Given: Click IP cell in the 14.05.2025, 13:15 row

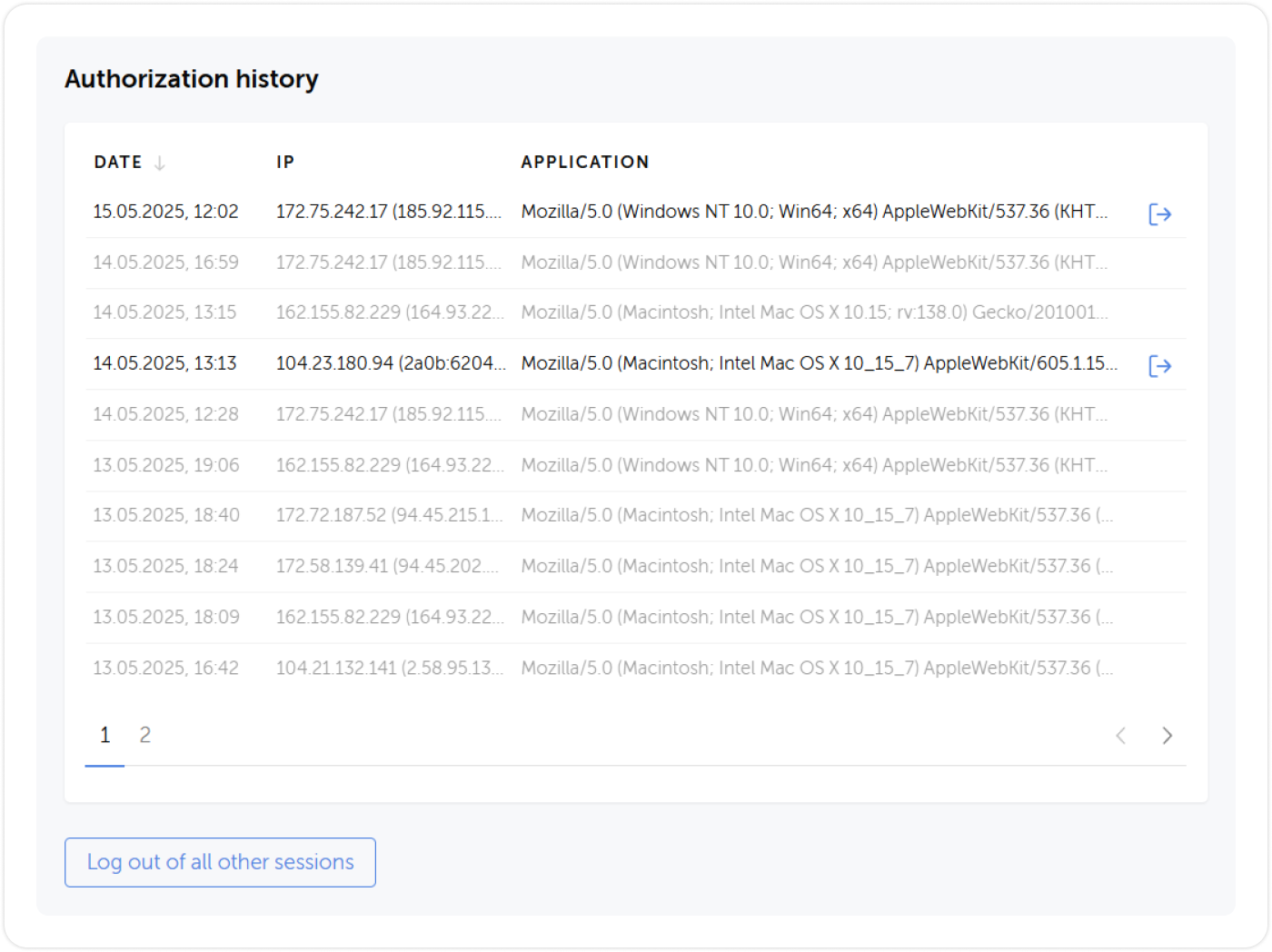Looking at the screenshot, I should click(390, 312).
